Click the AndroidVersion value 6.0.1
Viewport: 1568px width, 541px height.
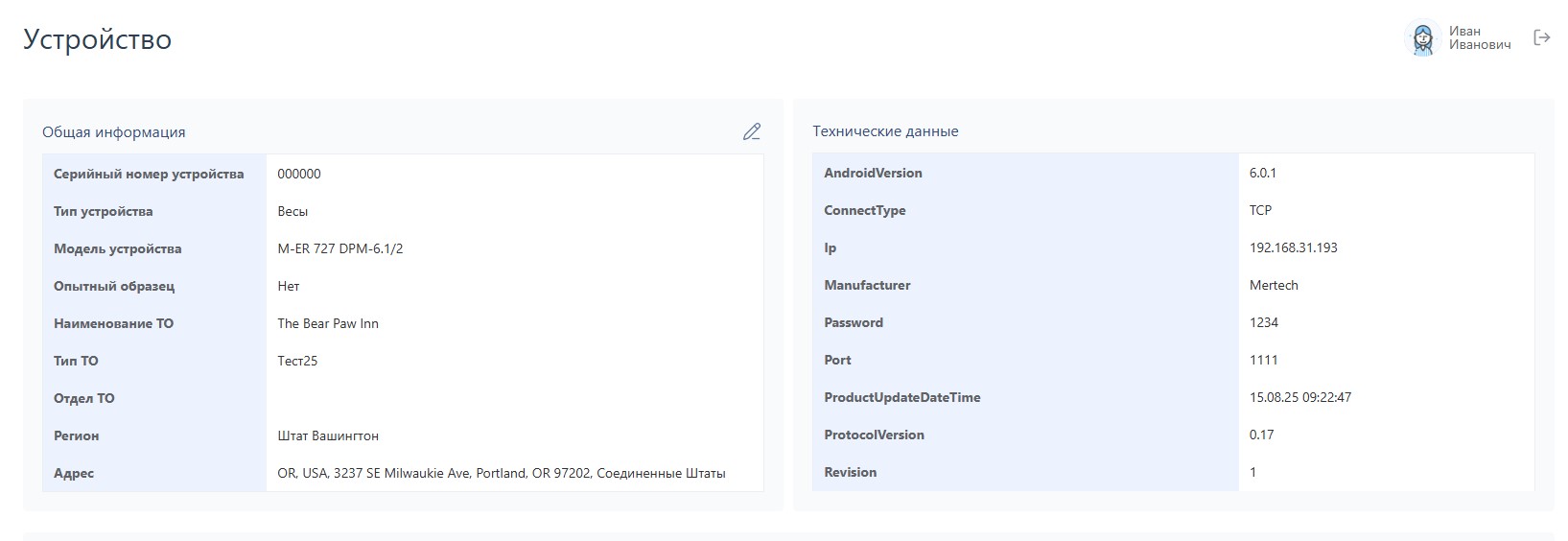[x=1262, y=173]
